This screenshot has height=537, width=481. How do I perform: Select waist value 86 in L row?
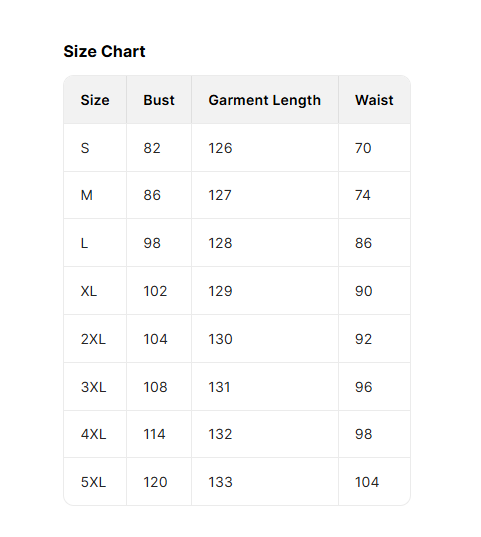tap(363, 243)
